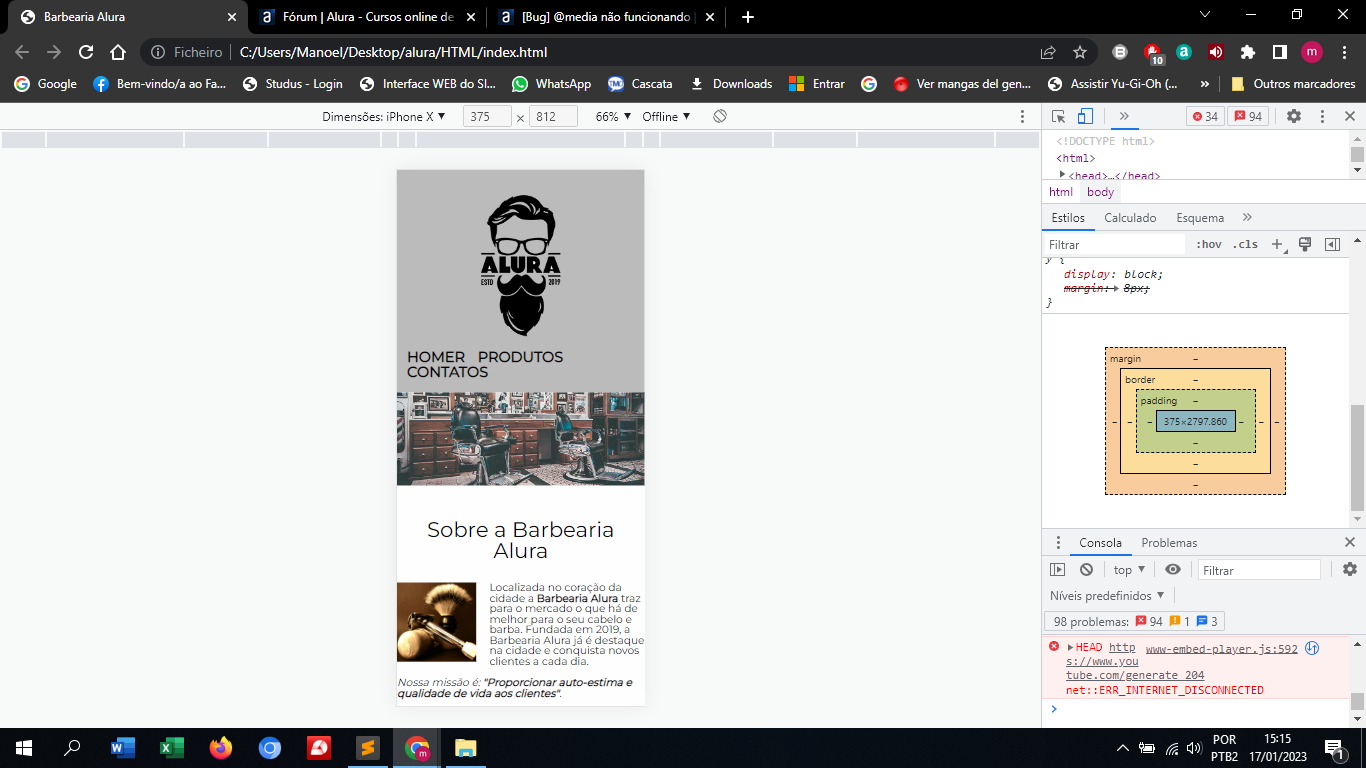Click the styles Filtrar input
The width and height of the screenshot is (1366, 768).
click(x=1114, y=245)
